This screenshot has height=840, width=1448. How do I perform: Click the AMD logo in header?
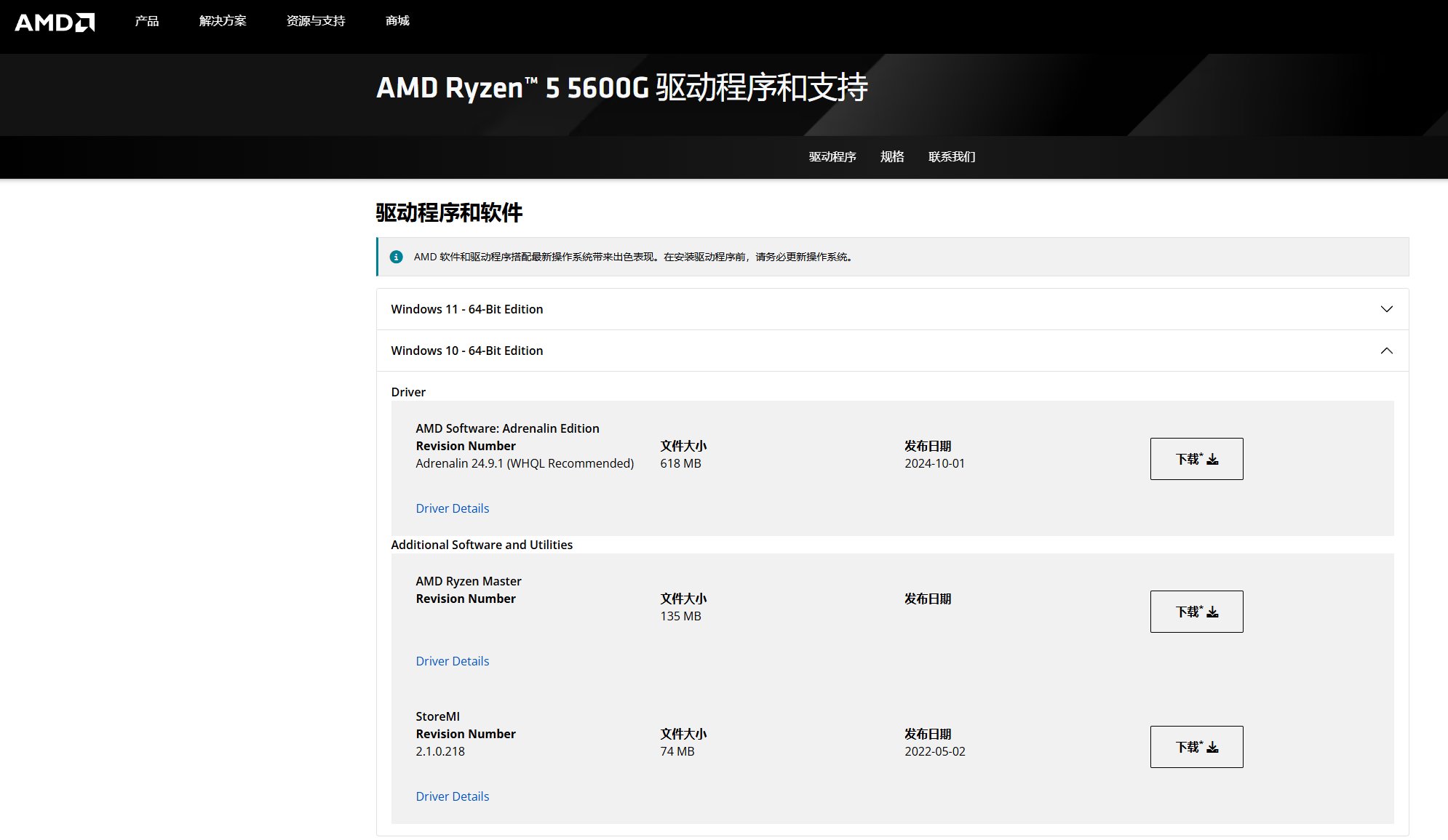point(55,23)
